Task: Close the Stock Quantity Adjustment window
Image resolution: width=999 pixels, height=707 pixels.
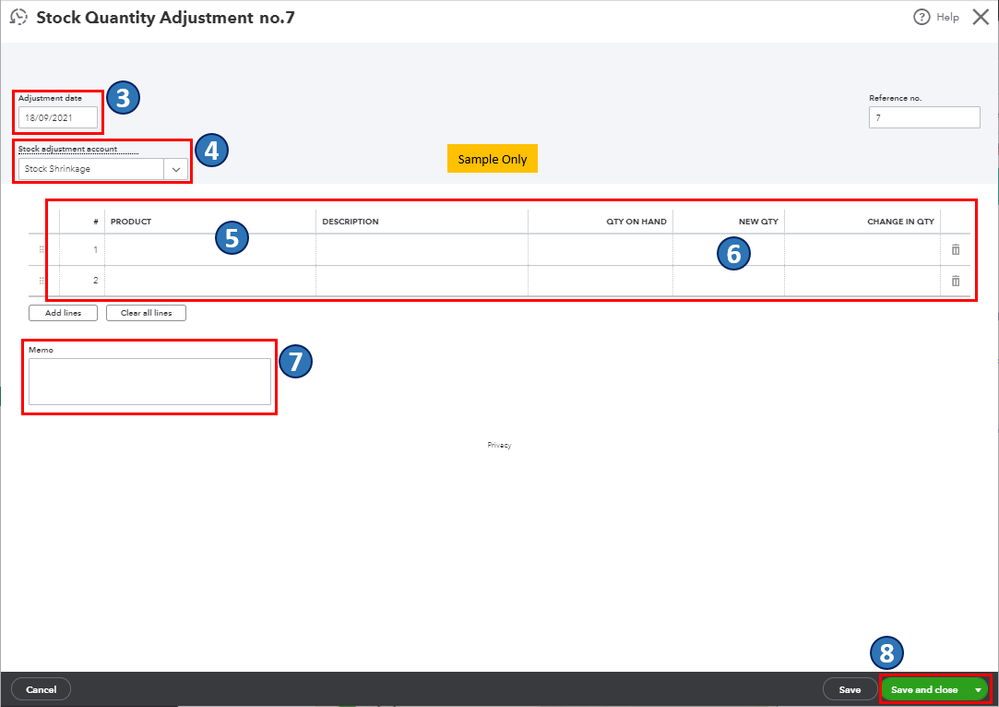Action: click(981, 17)
